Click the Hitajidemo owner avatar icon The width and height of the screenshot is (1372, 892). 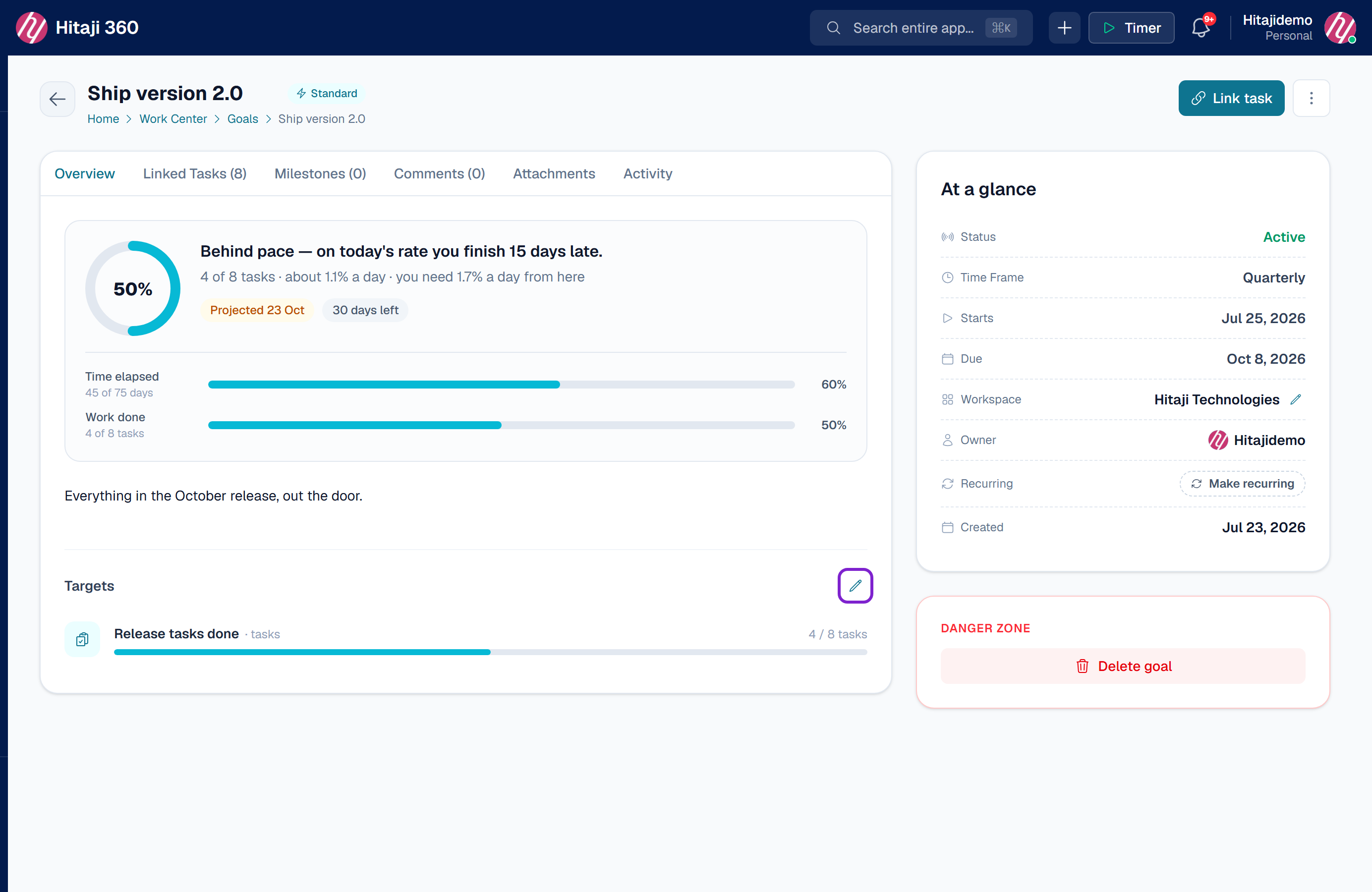(x=1217, y=440)
